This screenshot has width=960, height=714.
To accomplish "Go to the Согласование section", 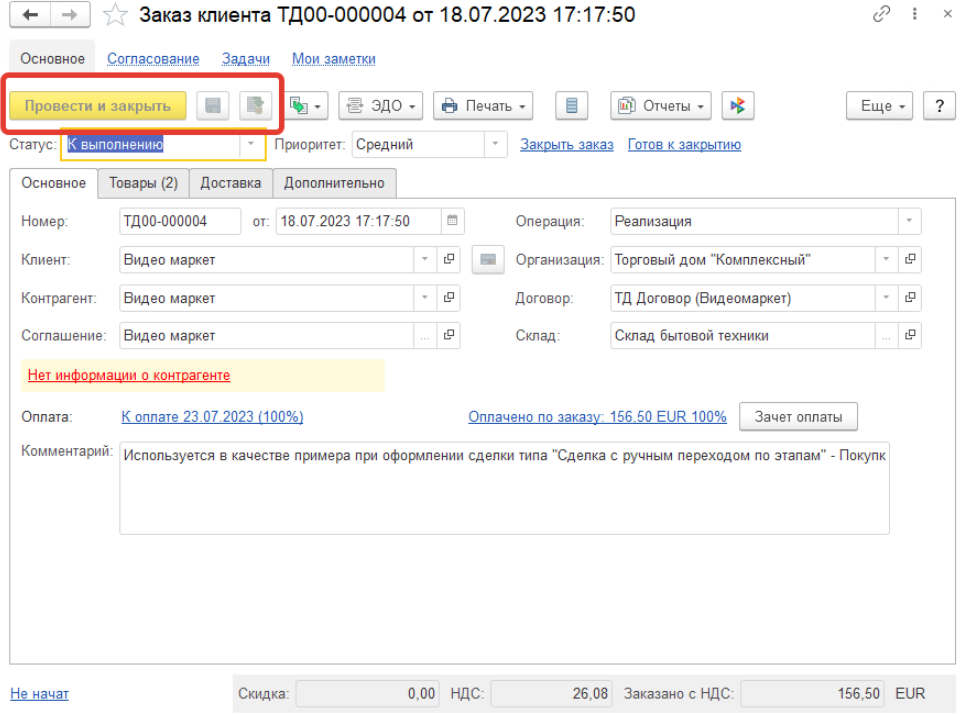I will pyautogui.click(x=153, y=59).
